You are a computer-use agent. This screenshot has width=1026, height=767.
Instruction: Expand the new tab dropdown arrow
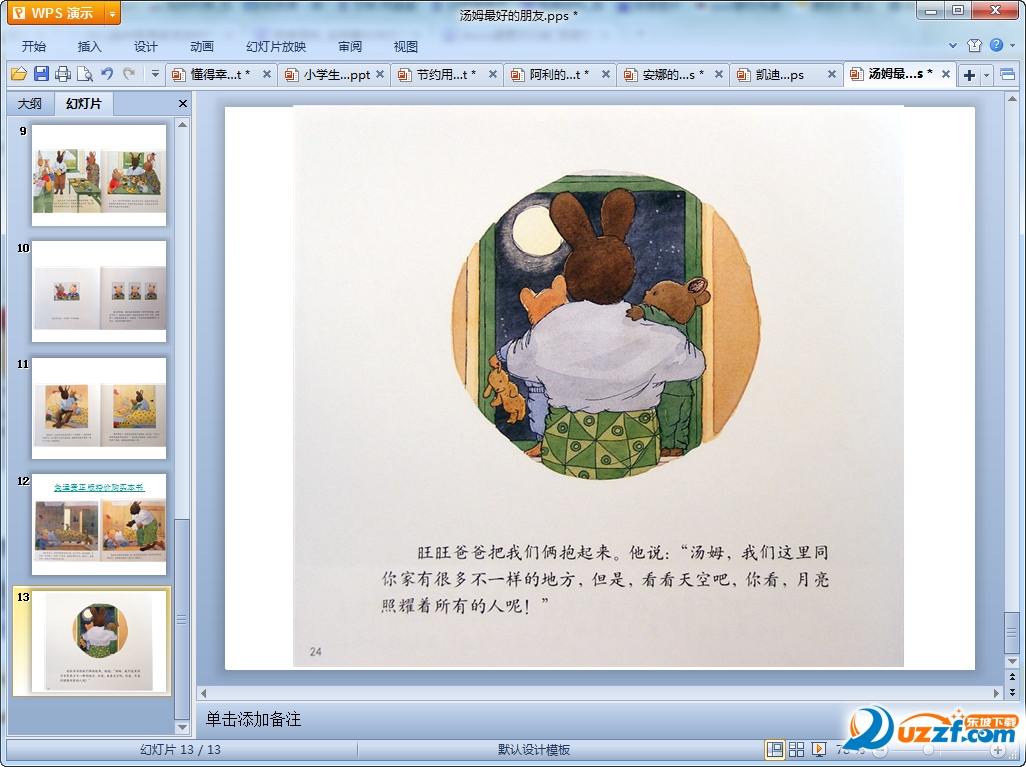pyautogui.click(x=986, y=75)
